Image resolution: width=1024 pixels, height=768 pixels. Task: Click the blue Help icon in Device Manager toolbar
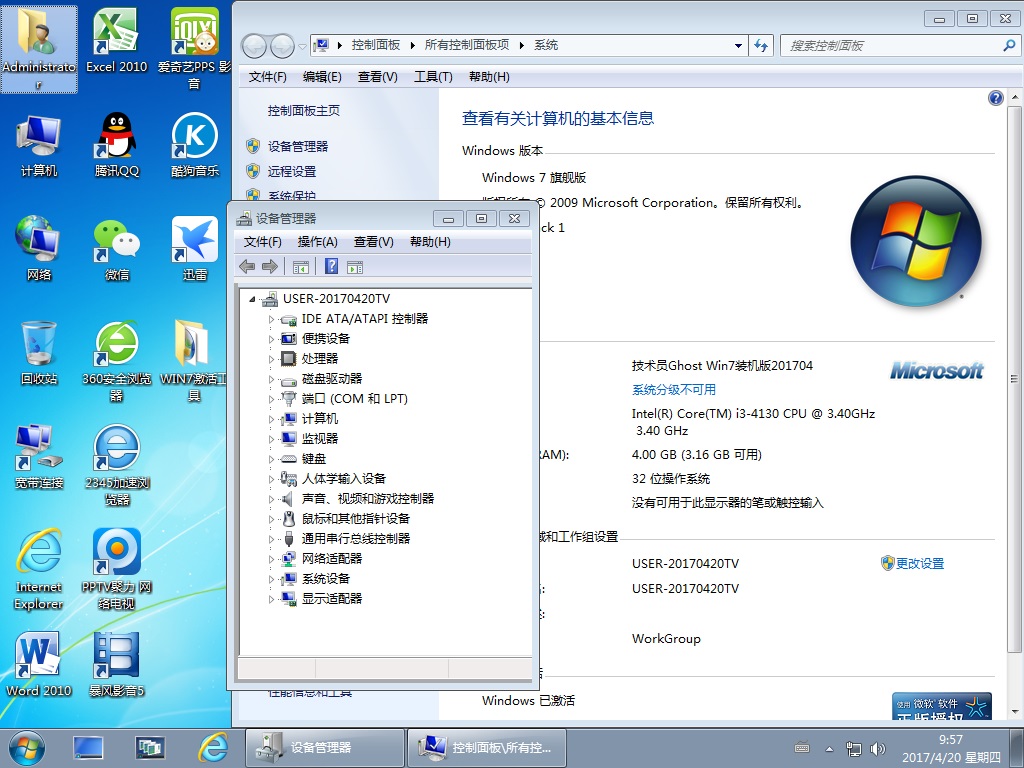click(x=332, y=266)
